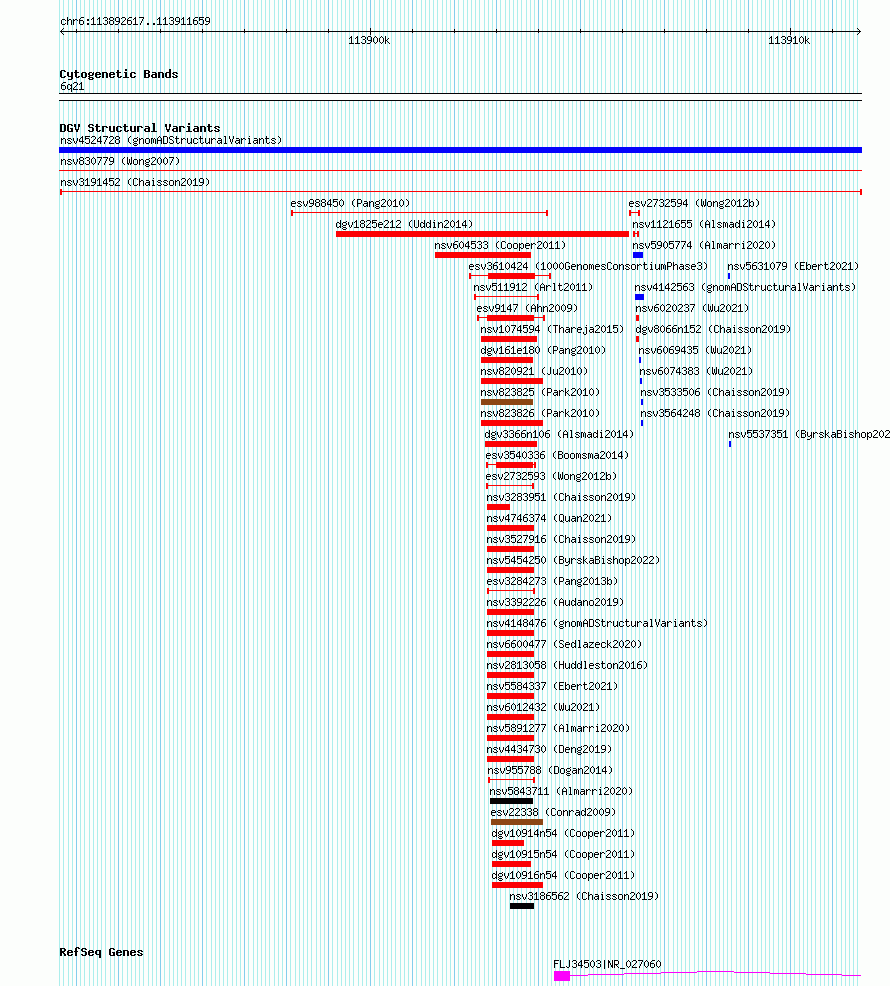
Task: Click nsv4142563 gnomAD variant label
Action: click(745, 287)
